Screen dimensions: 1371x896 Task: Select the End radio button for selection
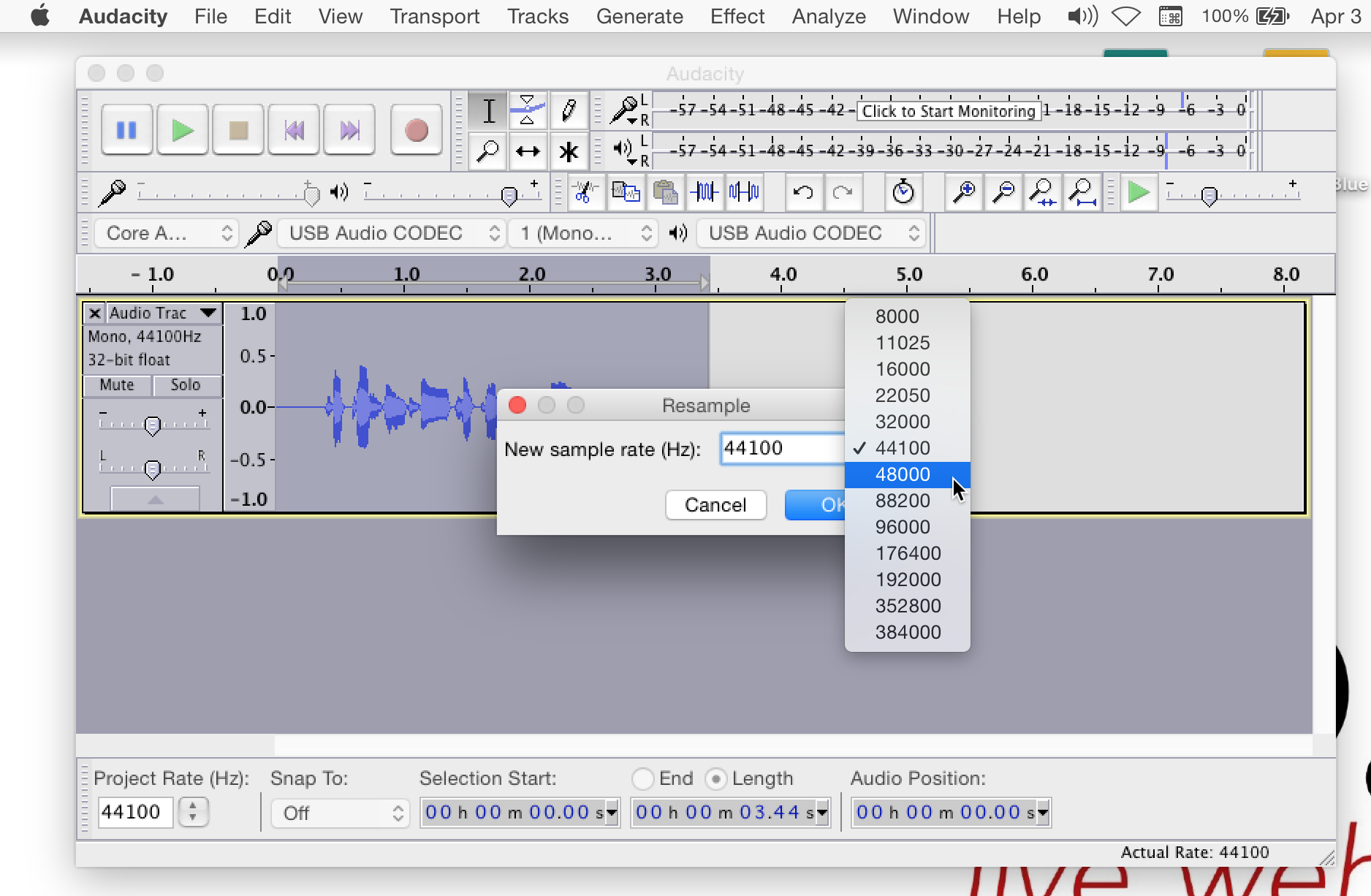(x=643, y=778)
